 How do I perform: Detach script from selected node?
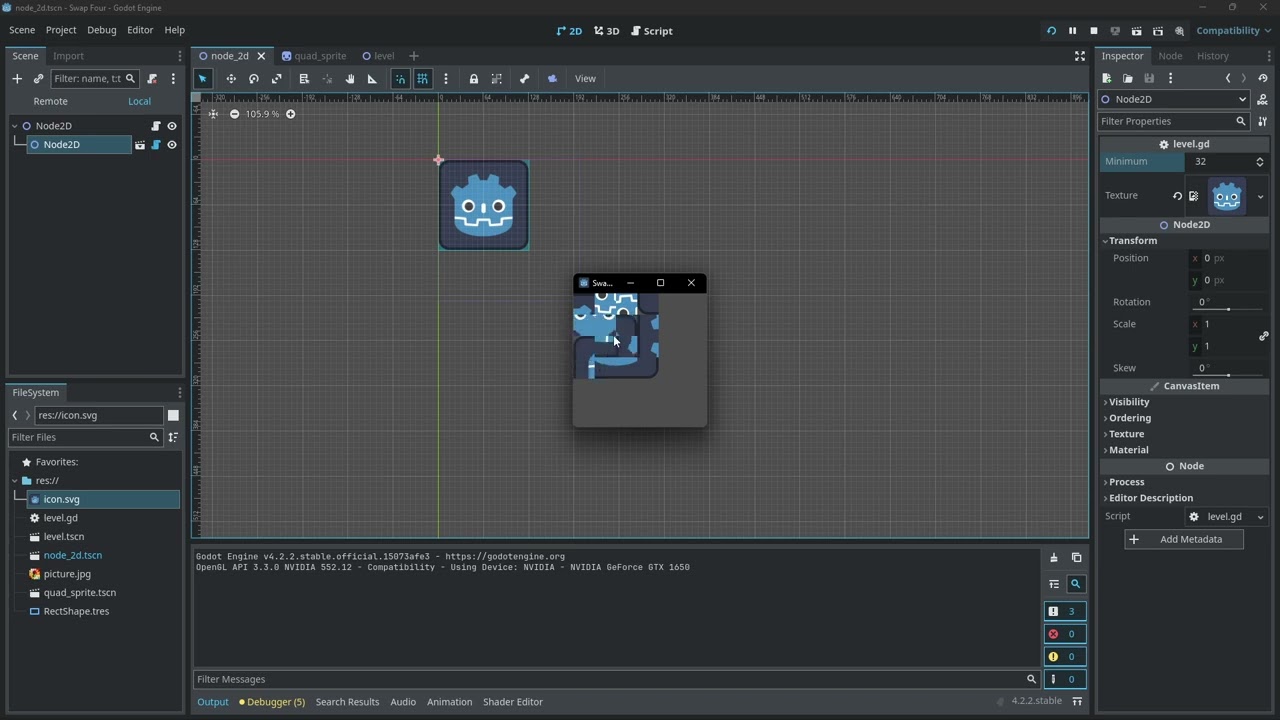pos(152,79)
